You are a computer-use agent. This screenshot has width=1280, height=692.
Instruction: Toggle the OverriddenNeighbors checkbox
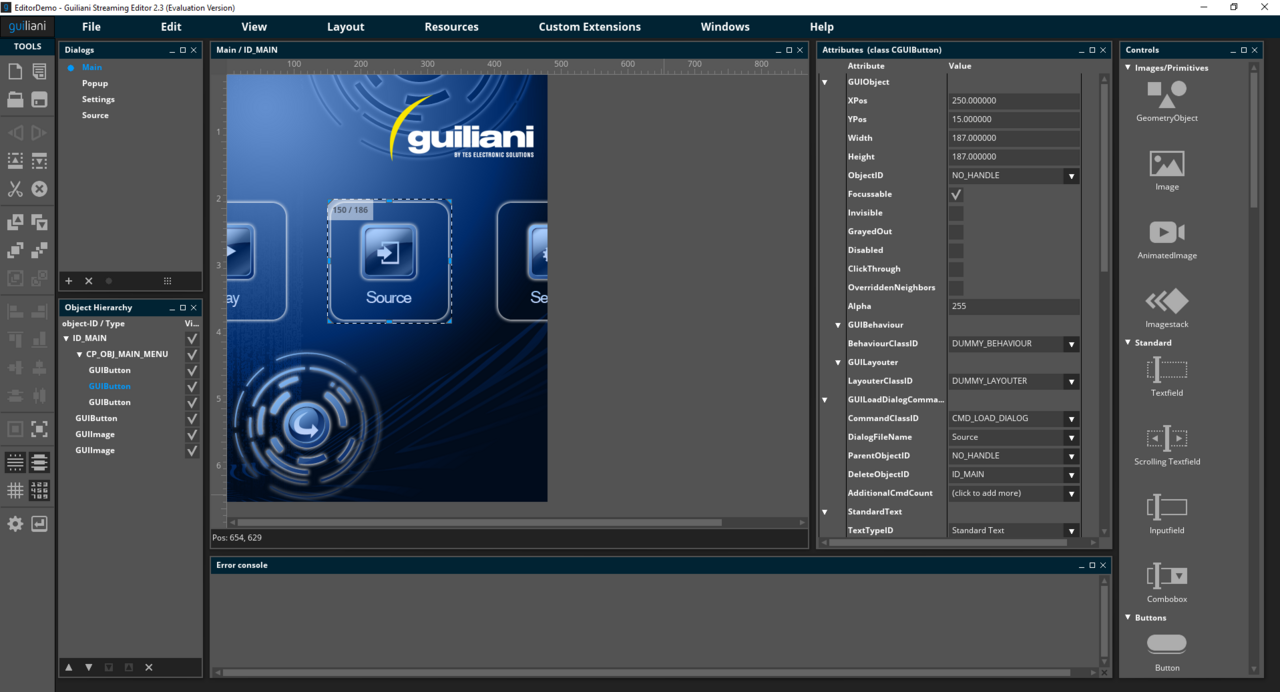956,287
